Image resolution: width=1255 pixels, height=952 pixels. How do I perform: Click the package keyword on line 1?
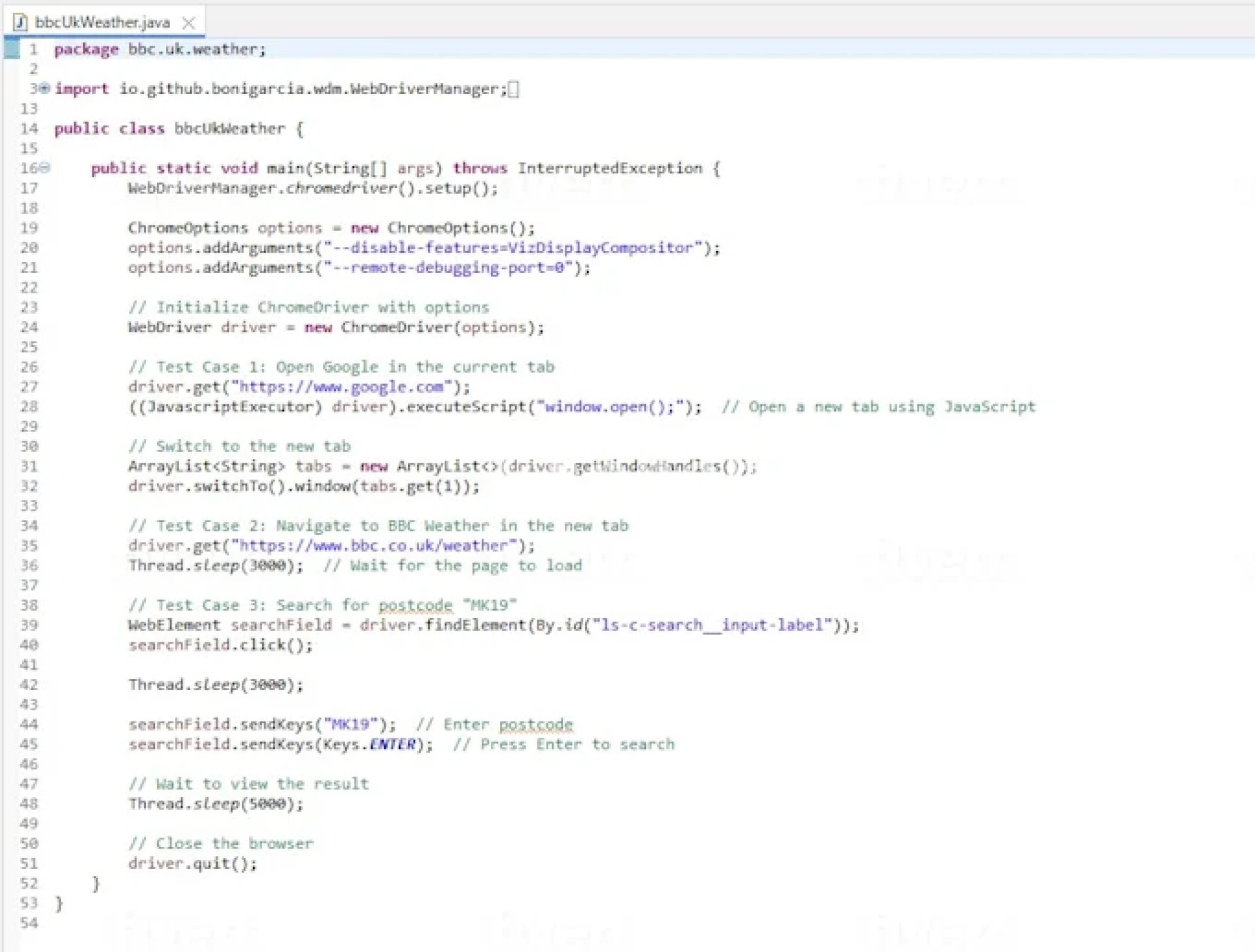click(x=86, y=50)
